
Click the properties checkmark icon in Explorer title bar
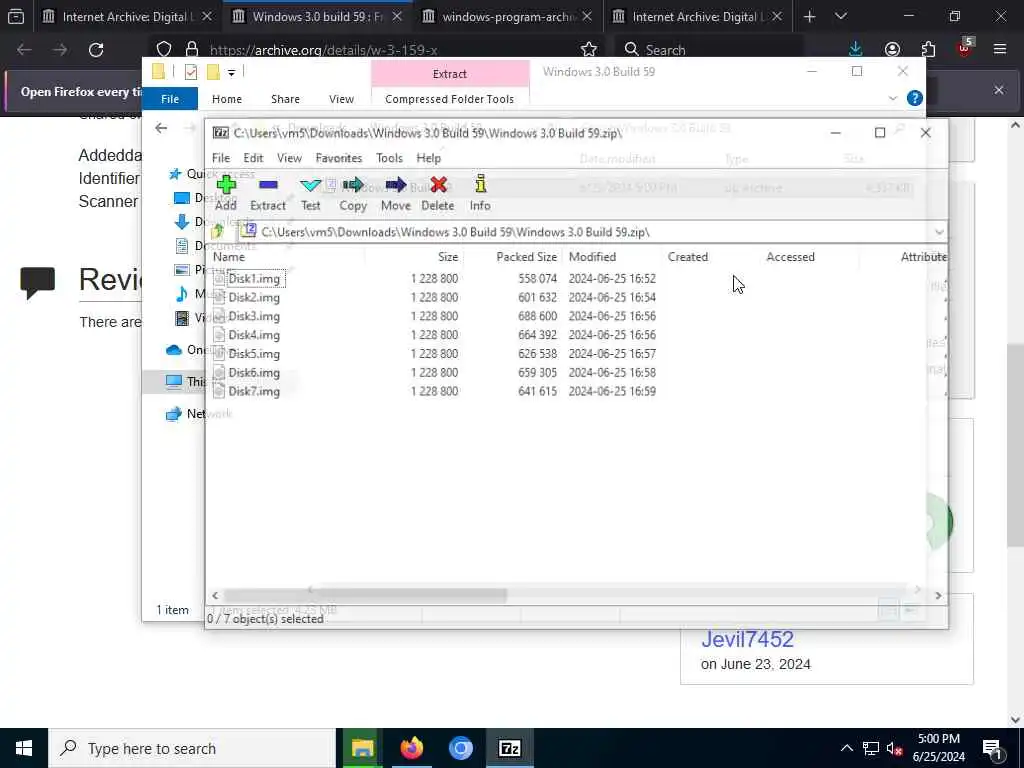point(191,72)
